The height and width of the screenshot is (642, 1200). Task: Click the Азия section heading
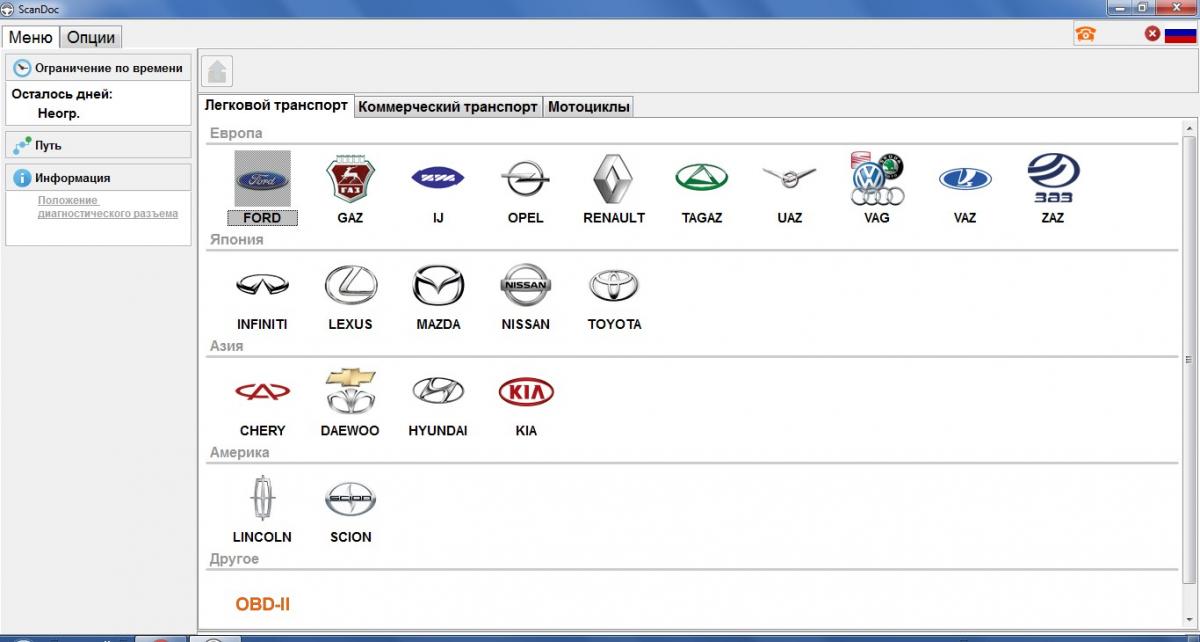pos(226,346)
